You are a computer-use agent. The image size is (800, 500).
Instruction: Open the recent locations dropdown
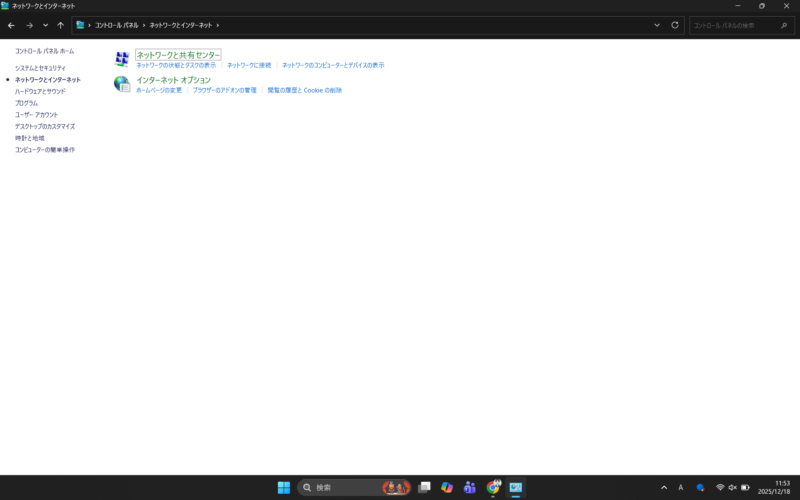tap(45, 25)
